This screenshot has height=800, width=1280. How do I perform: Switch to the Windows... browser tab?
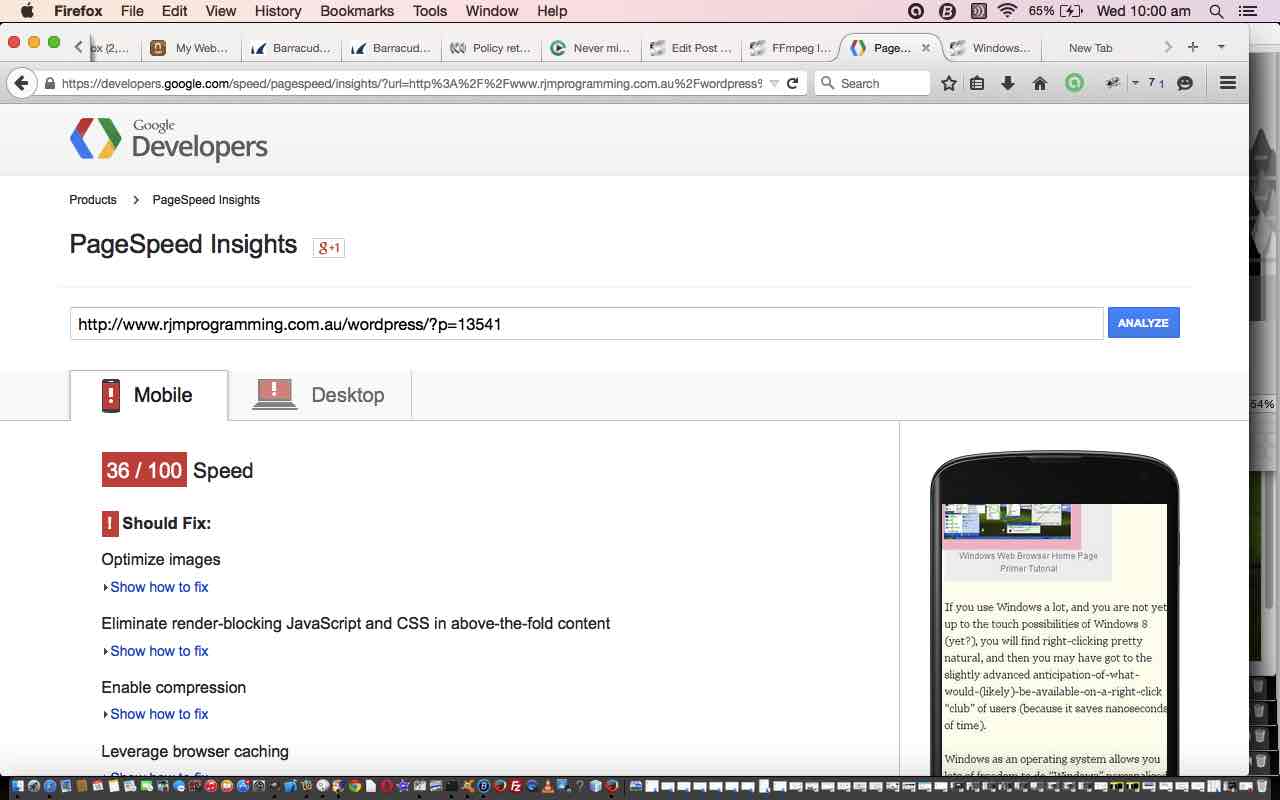click(x=990, y=48)
